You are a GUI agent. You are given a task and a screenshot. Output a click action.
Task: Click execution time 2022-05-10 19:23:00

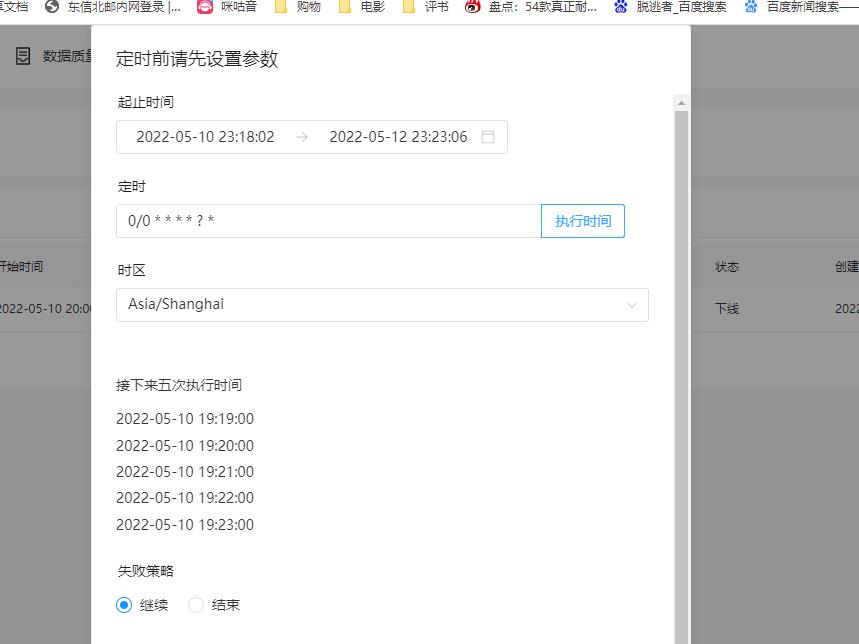(x=185, y=525)
